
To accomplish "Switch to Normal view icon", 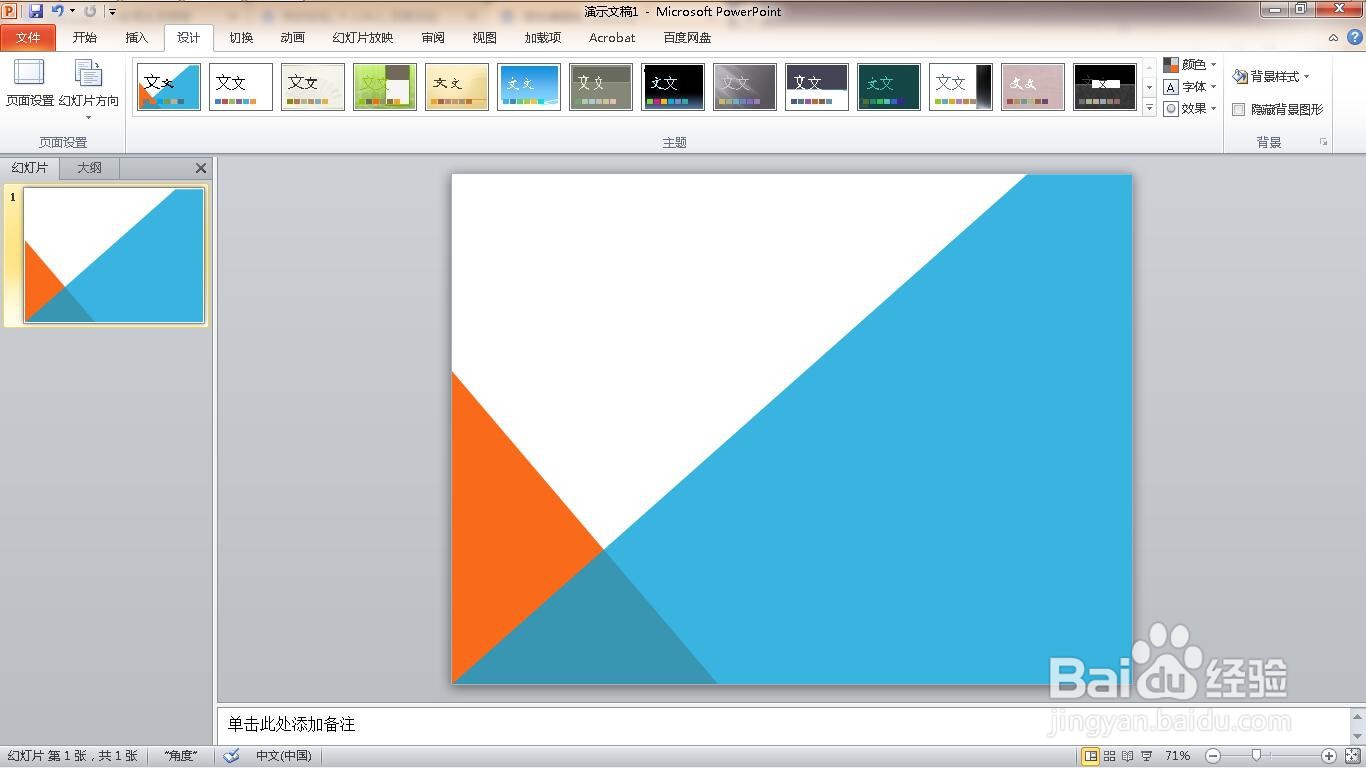I will point(1090,756).
